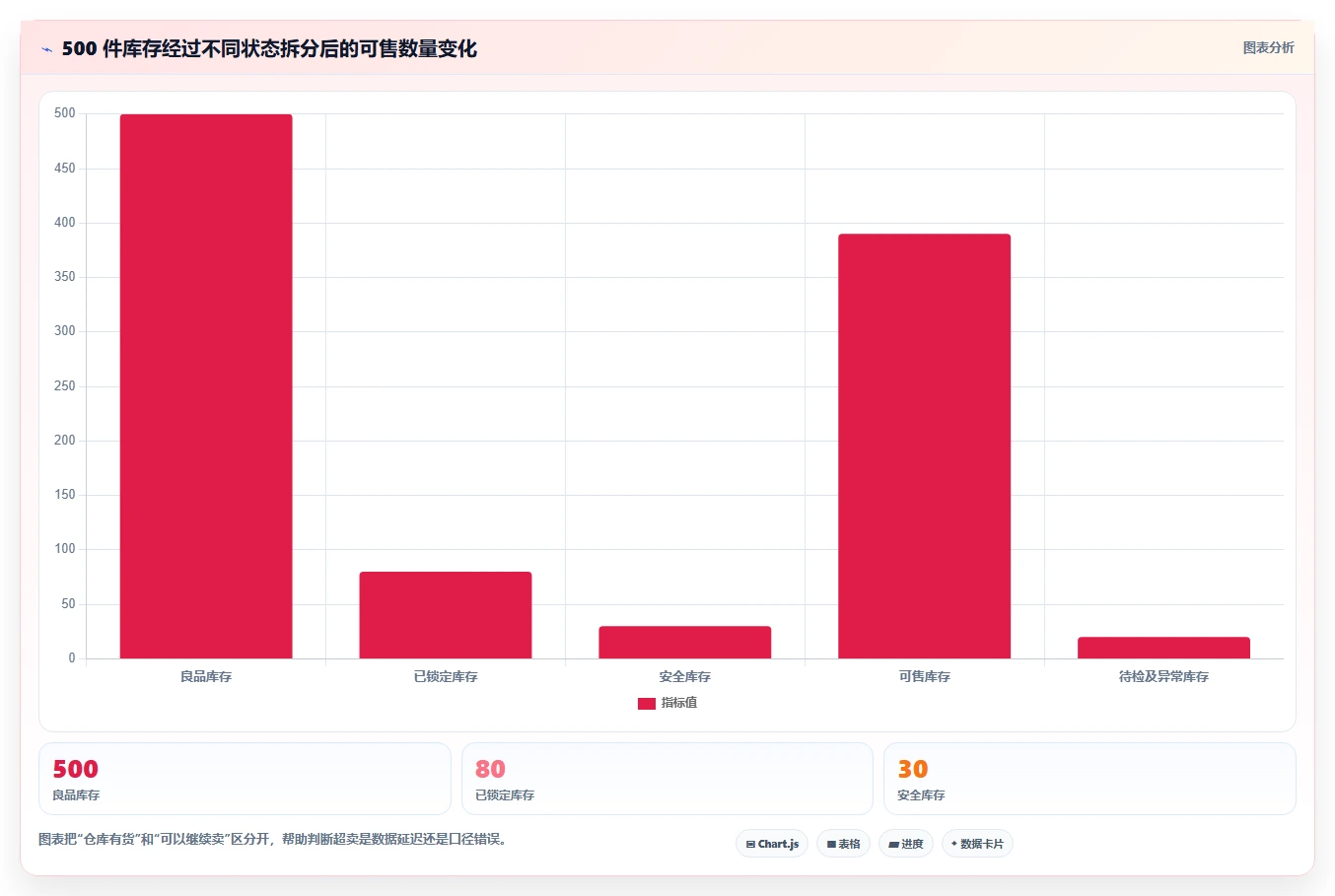Open the 图表分析 label in the header
The image size is (1335, 896).
[x=1268, y=47]
